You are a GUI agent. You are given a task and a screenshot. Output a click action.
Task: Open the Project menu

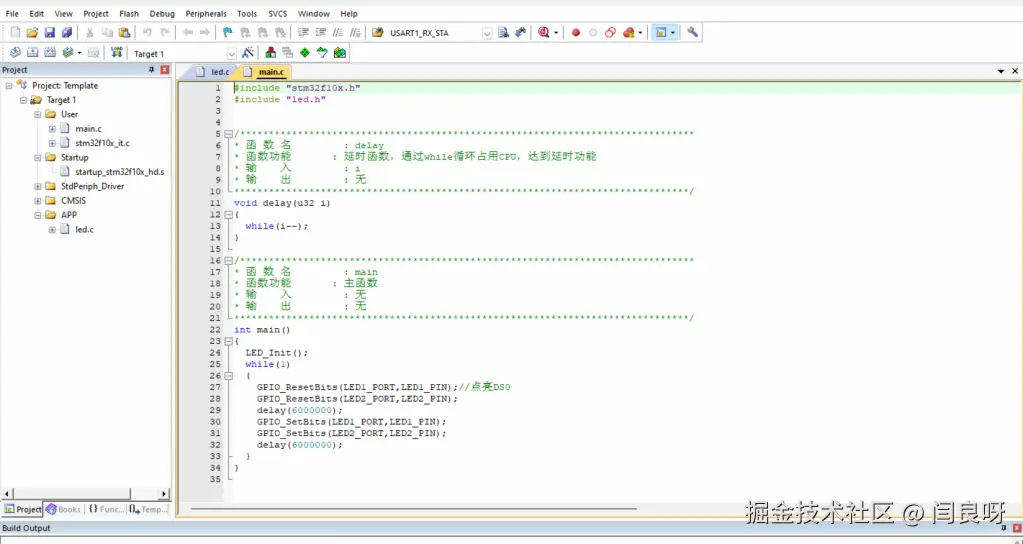click(x=96, y=13)
